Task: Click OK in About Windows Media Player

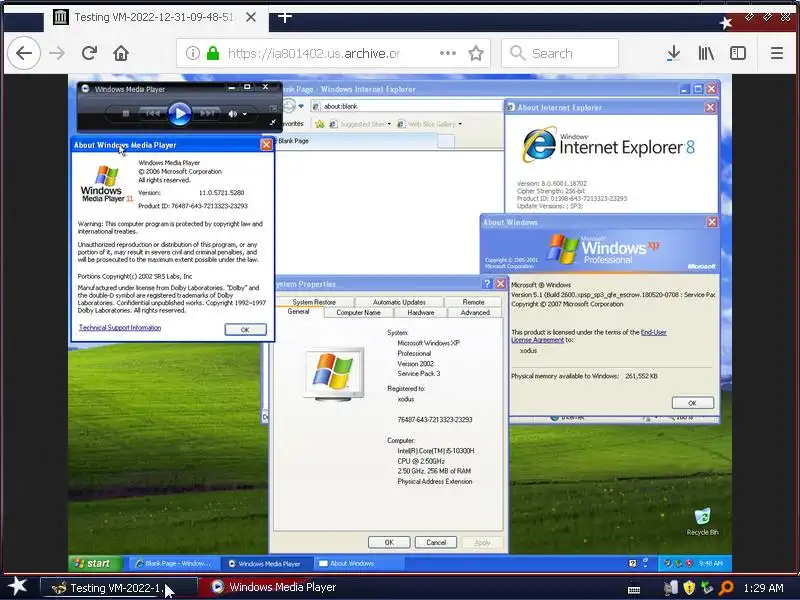Action: pos(245,330)
